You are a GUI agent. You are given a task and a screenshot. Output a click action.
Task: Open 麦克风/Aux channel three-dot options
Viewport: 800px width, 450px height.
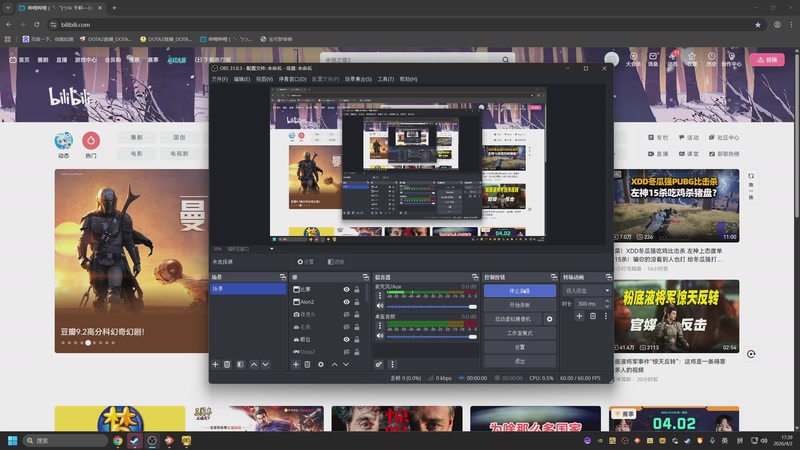pos(380,295)
